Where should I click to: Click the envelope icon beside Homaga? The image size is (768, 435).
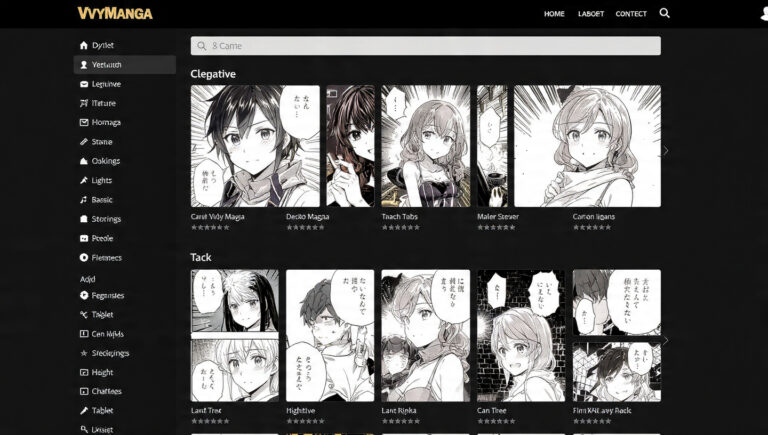tap(84, 122)
